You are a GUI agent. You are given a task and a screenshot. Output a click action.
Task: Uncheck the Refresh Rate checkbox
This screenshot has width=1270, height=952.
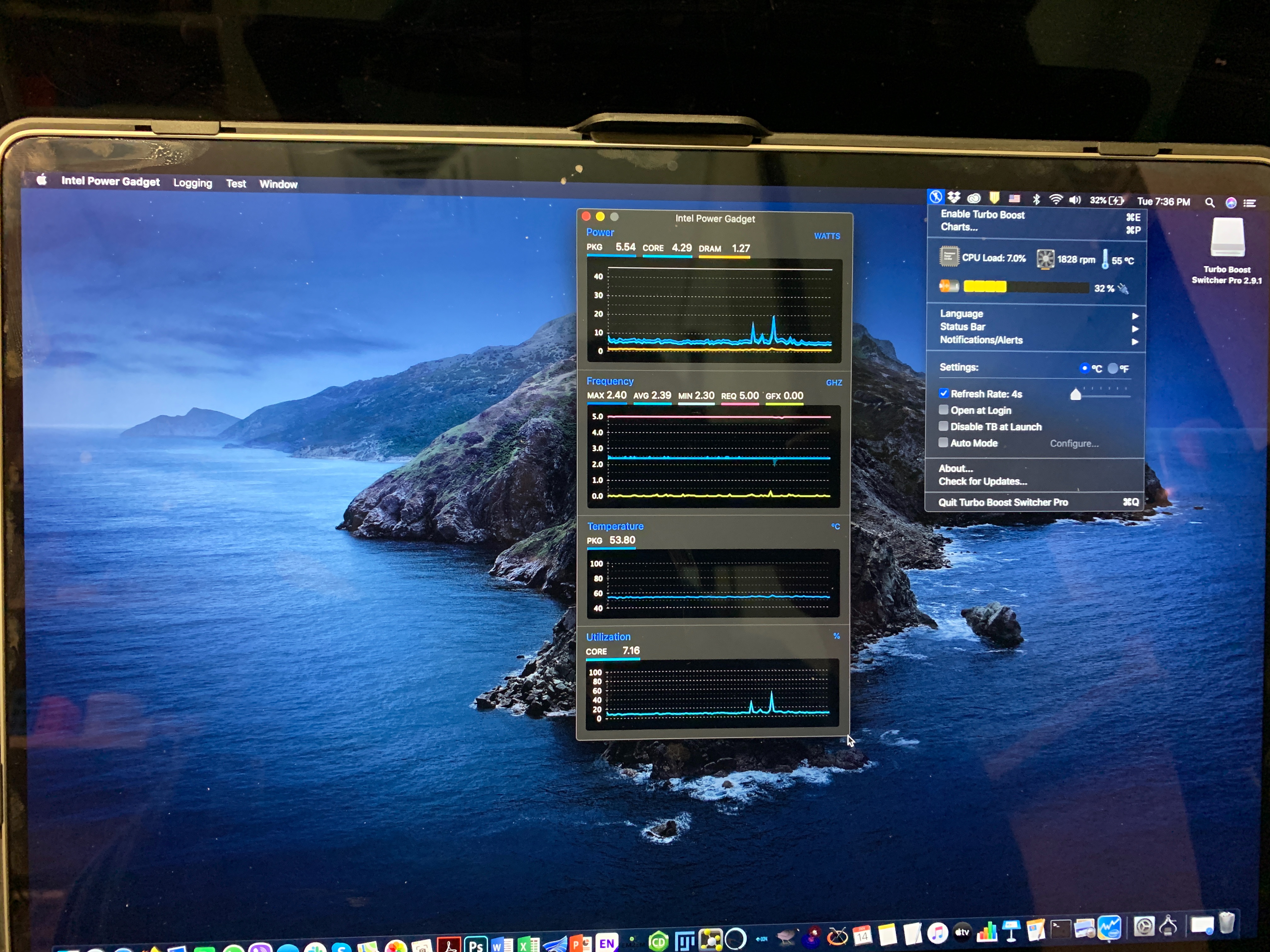click(x=943, y=394)
